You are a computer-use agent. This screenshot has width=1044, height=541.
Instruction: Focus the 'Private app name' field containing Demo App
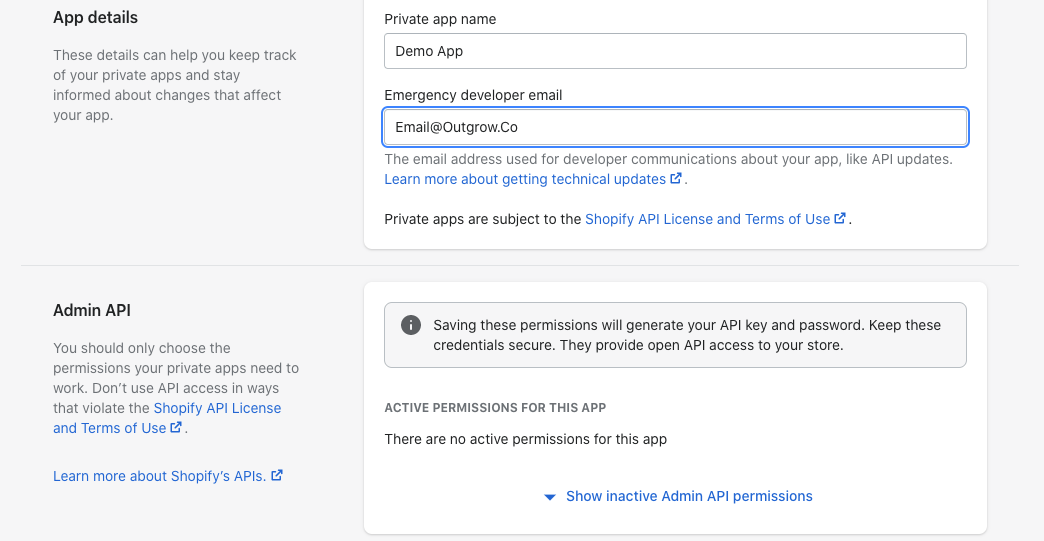pyautogui.click(x=675, y=51)
